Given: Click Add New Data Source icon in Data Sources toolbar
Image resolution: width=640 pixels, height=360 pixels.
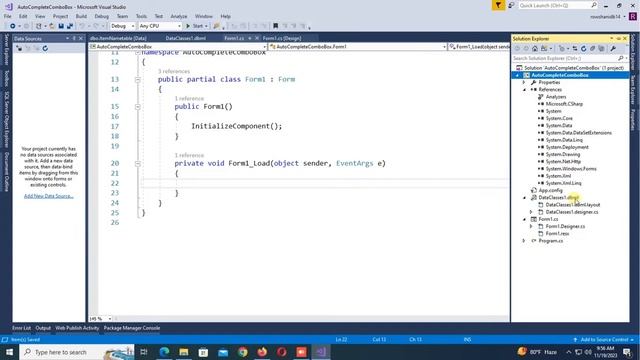Looking at the screenshot, I should 19,48.
